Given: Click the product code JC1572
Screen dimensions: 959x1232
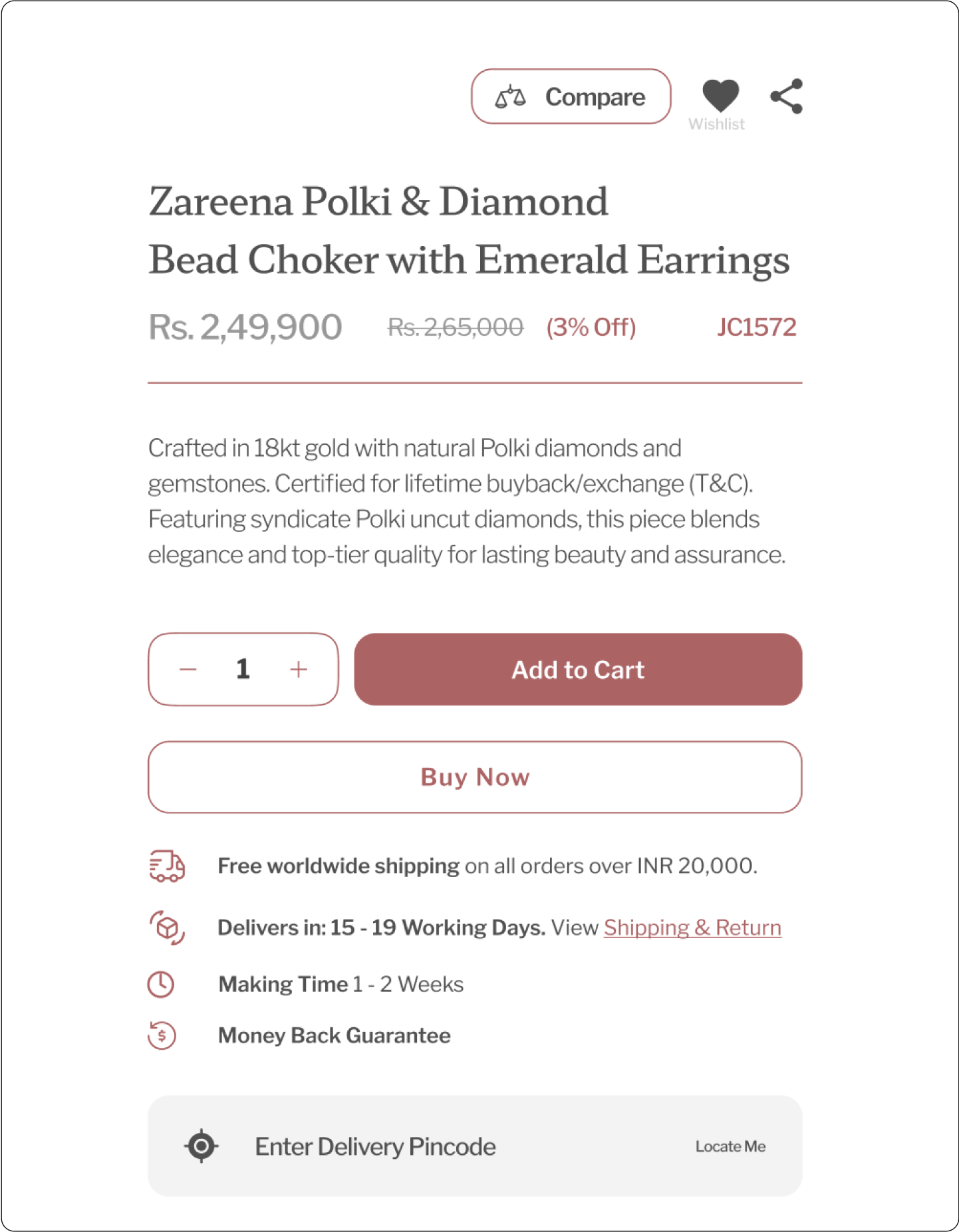Looking at the screenshot, I should point(756,327).
